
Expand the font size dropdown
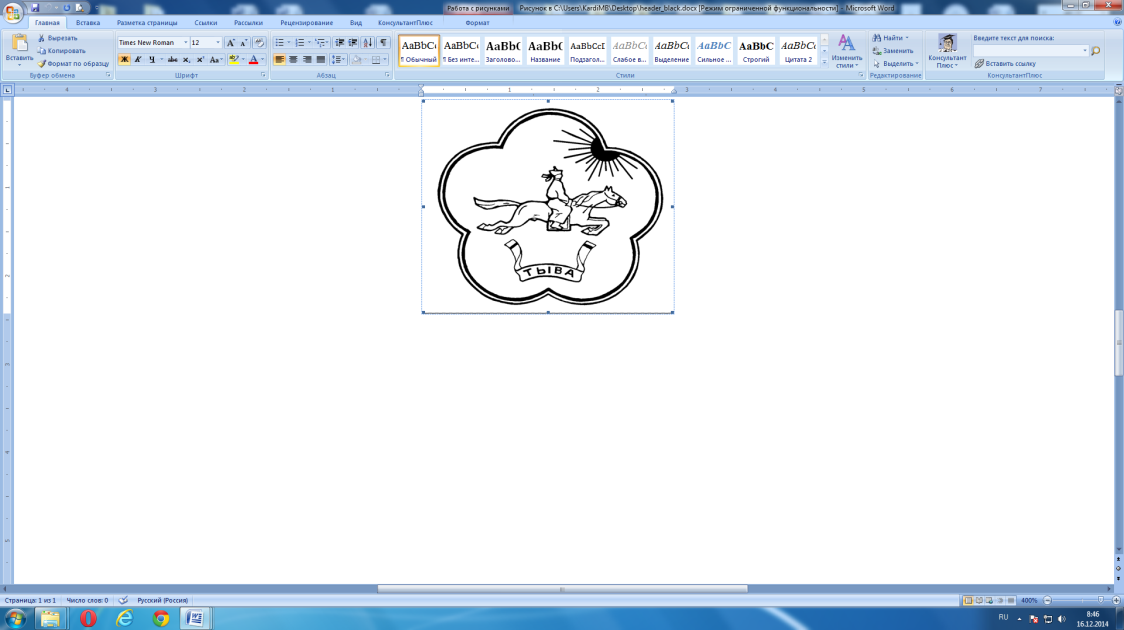click(218, 43)
